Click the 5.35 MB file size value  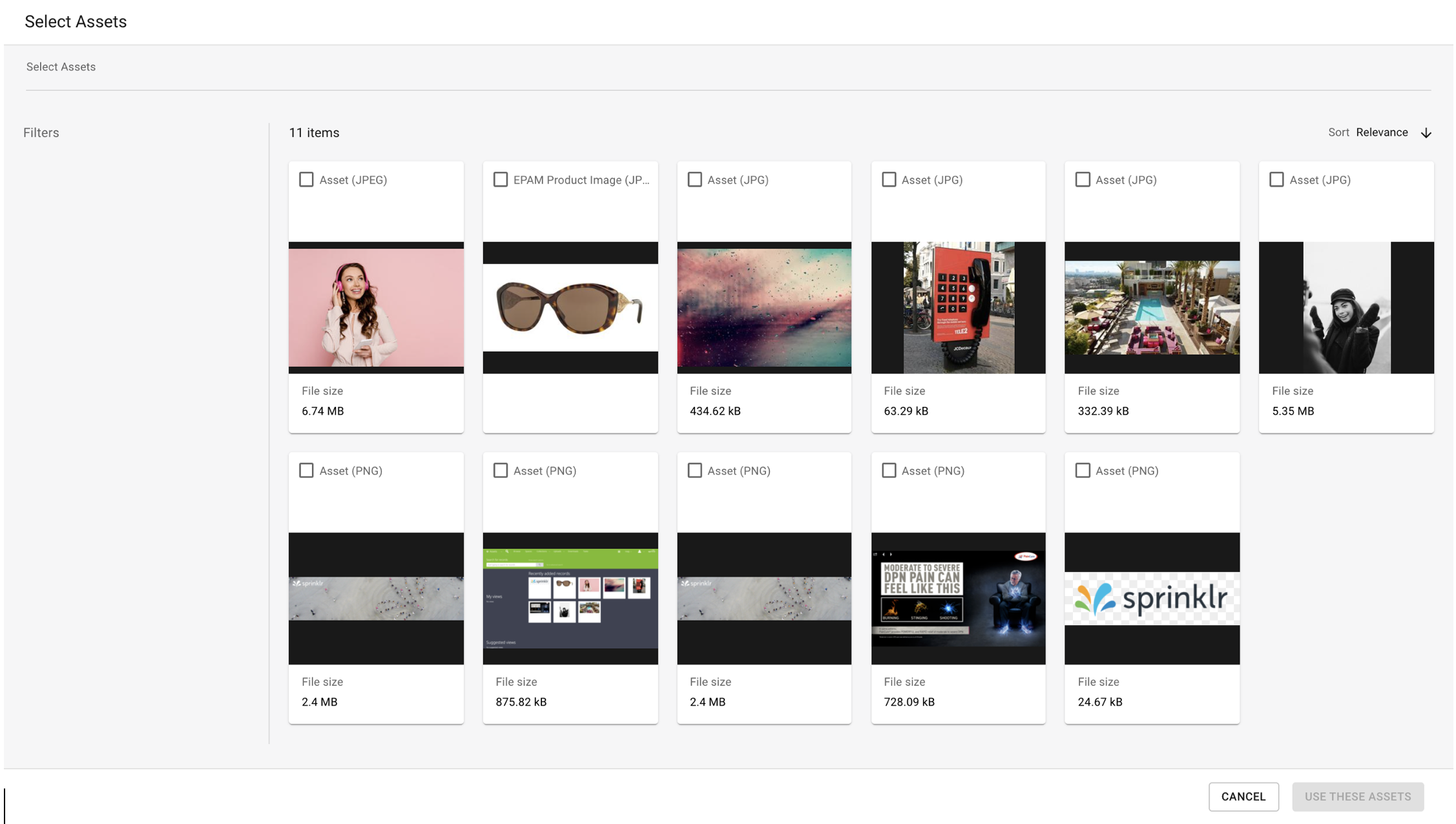click(1293, 411)
